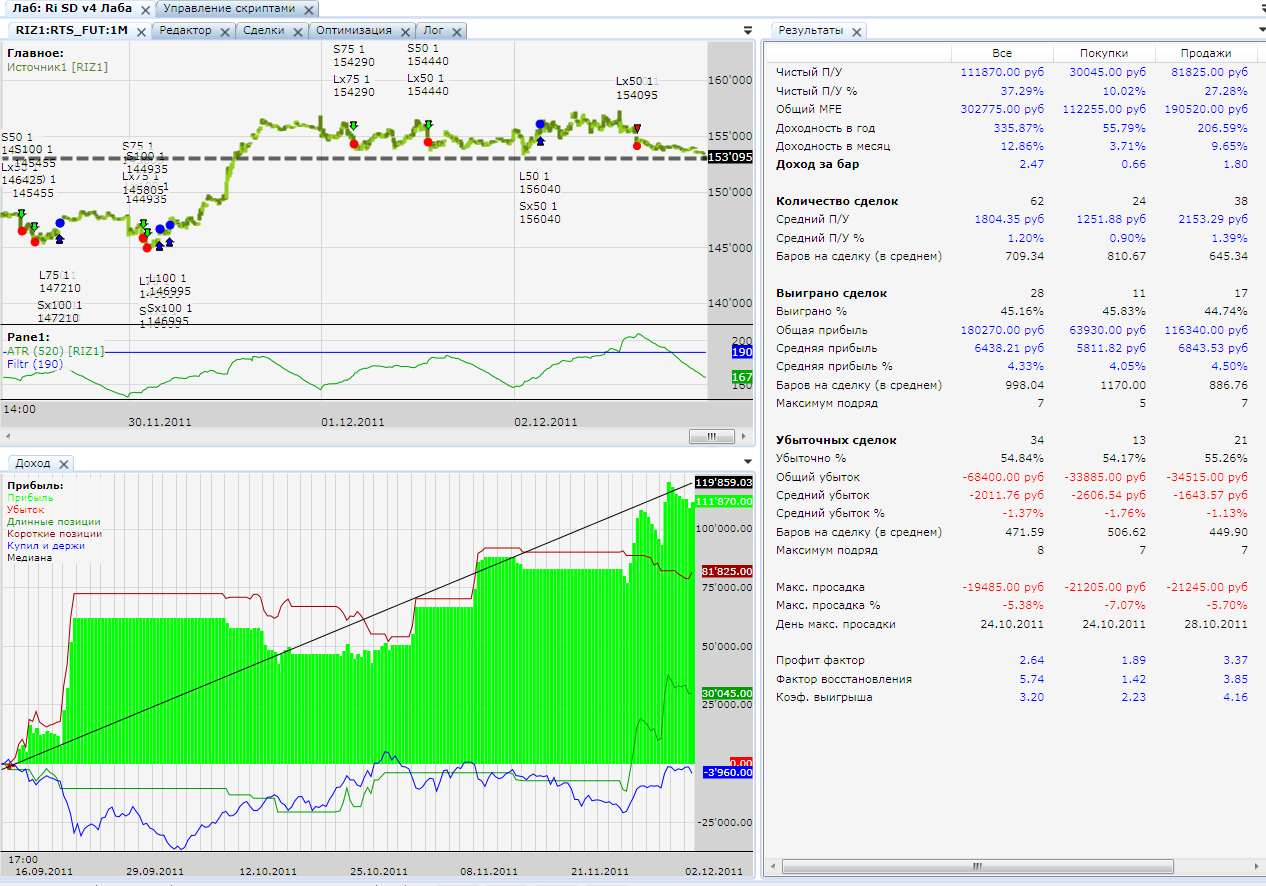Close the Редактор tab
Screen dimensions: 1266x886
(x=225, y=31)
